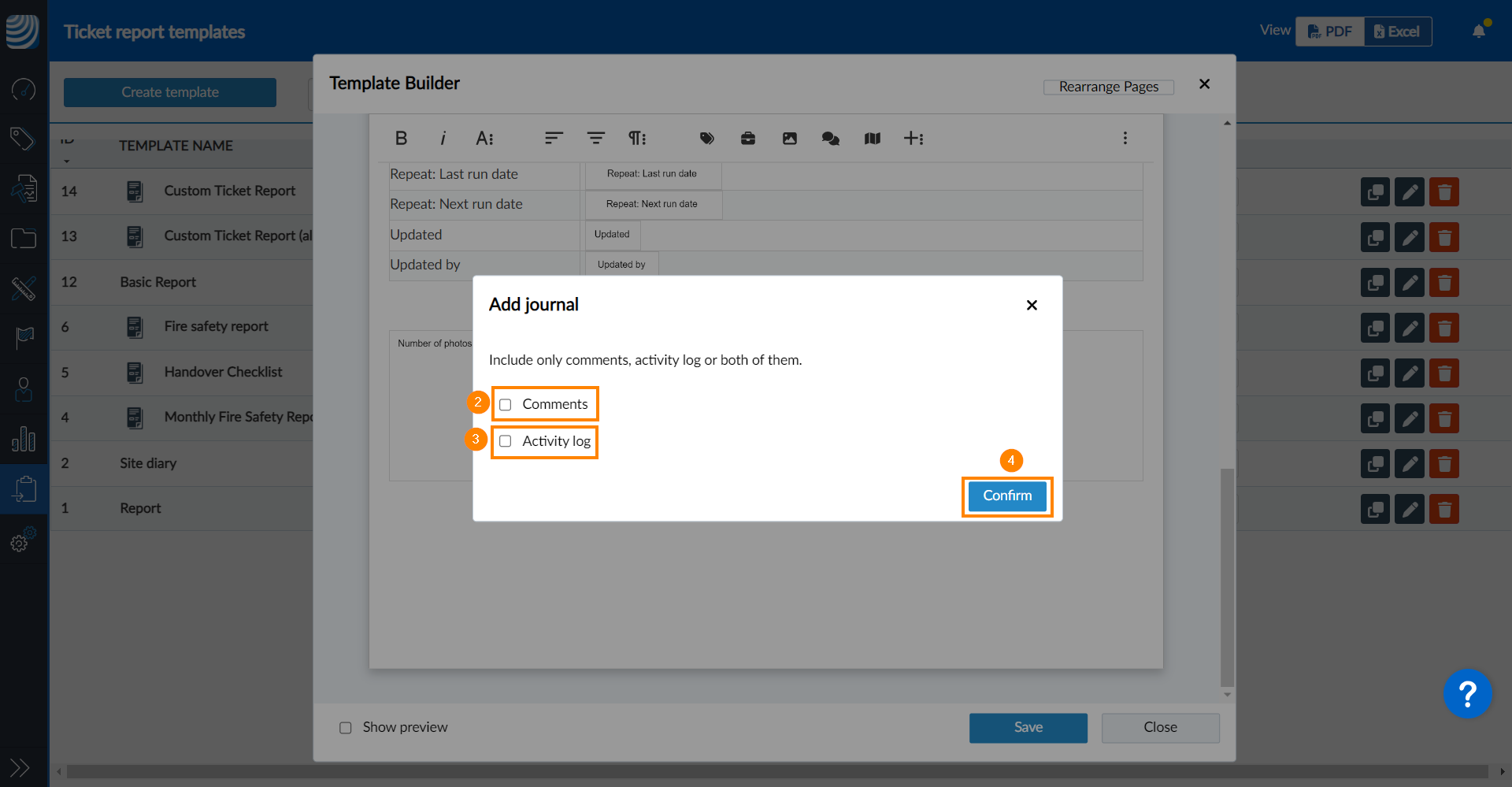Click the image icon in editor toolbar
Screen dimensions: 1512x787
789,139
